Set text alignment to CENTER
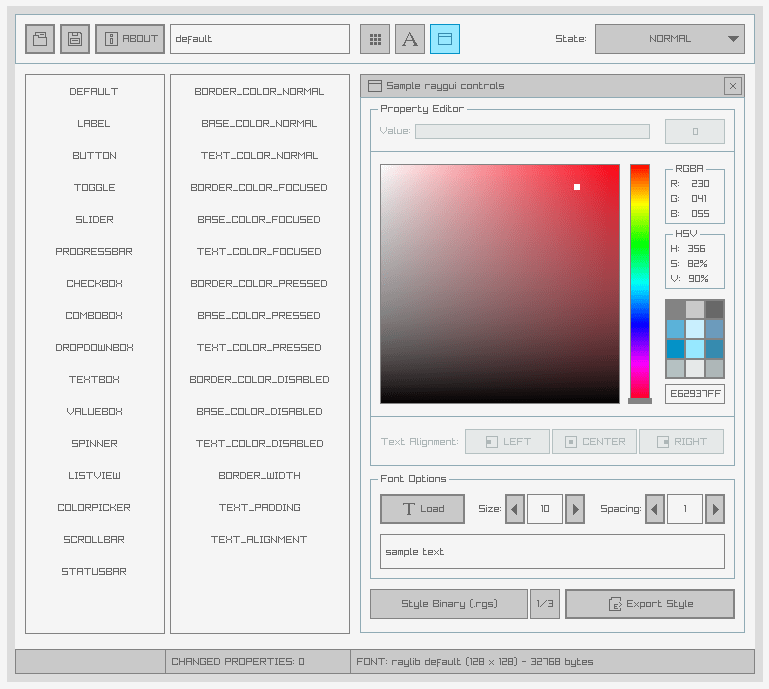This screenshot has height=689, width=769. point(594,442)
